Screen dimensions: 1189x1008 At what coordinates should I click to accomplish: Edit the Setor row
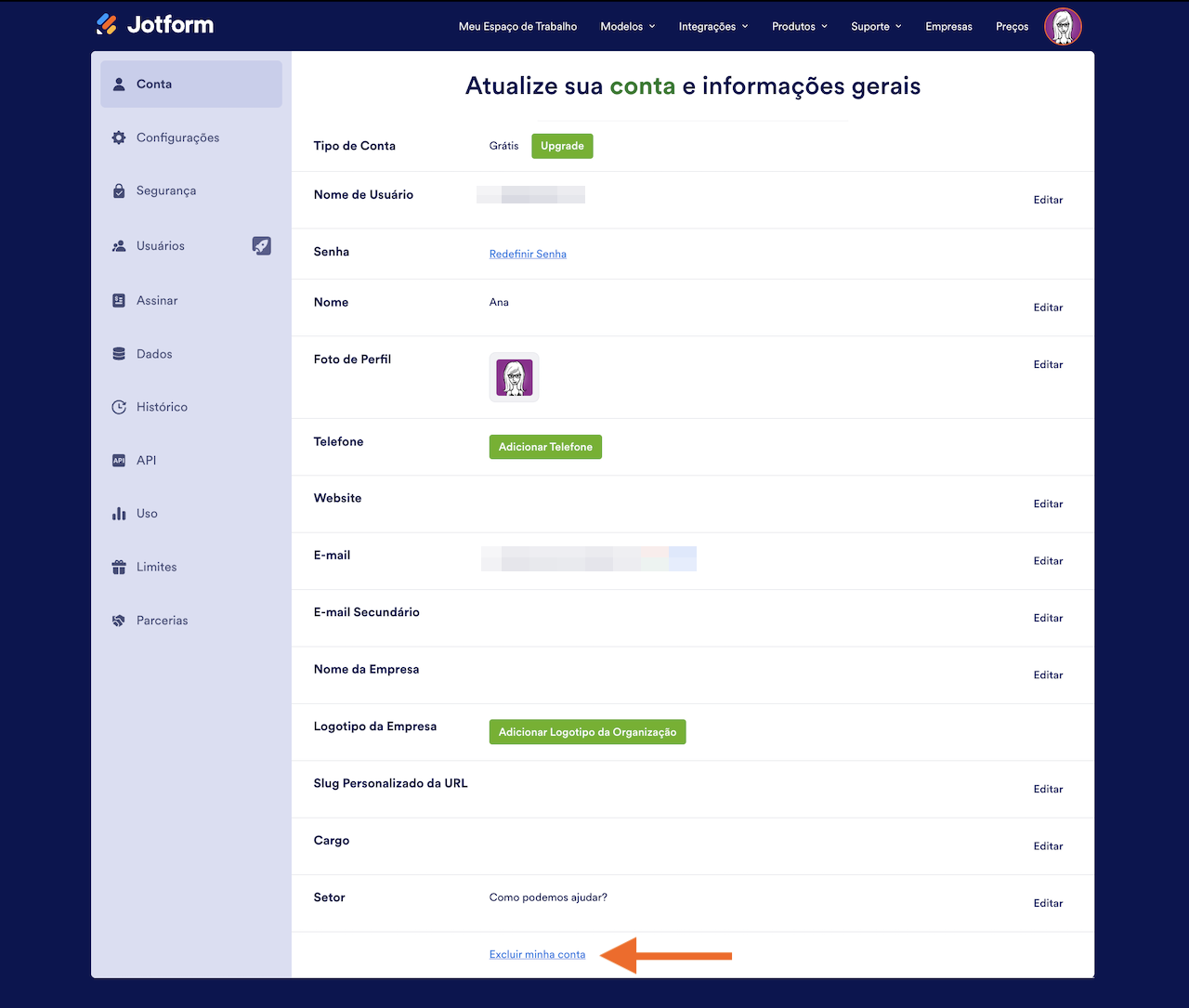point(1048,903)
